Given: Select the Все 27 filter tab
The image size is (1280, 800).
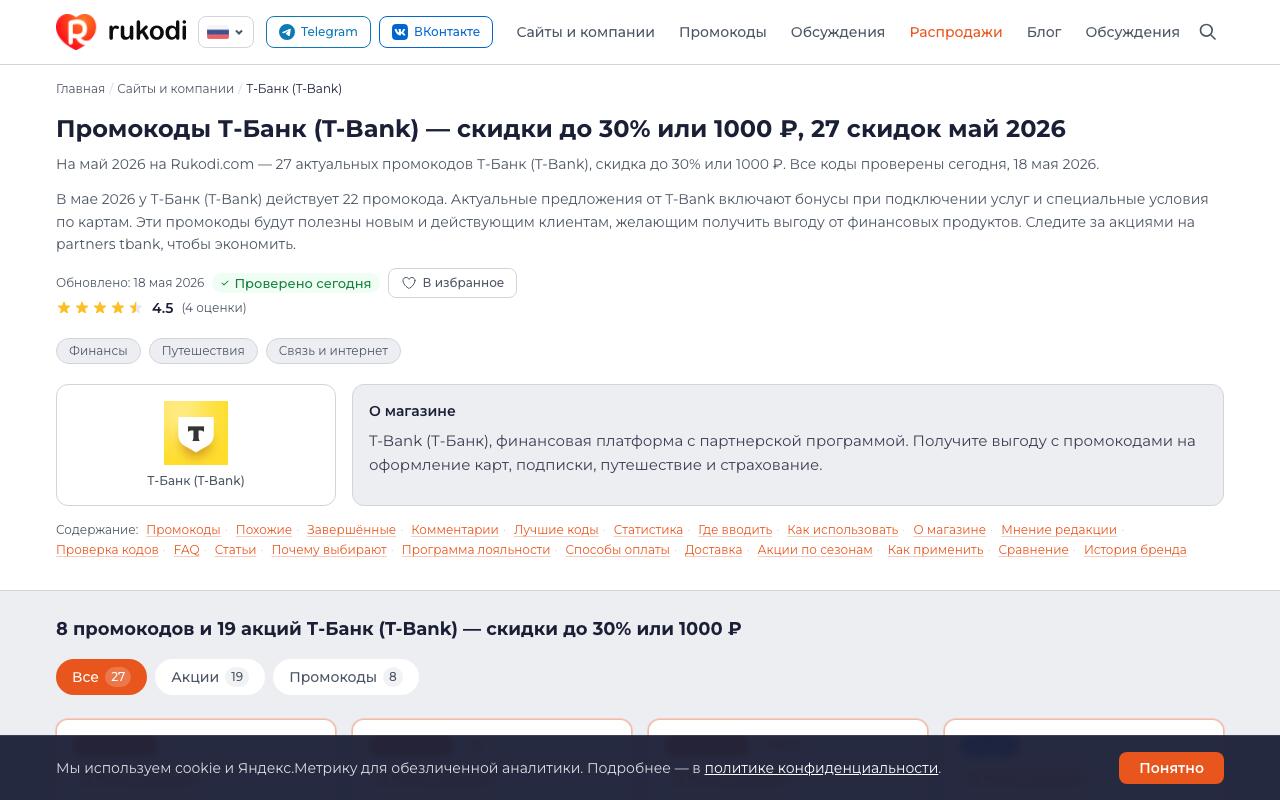Looking at the screenshot, I should [101, 677].
